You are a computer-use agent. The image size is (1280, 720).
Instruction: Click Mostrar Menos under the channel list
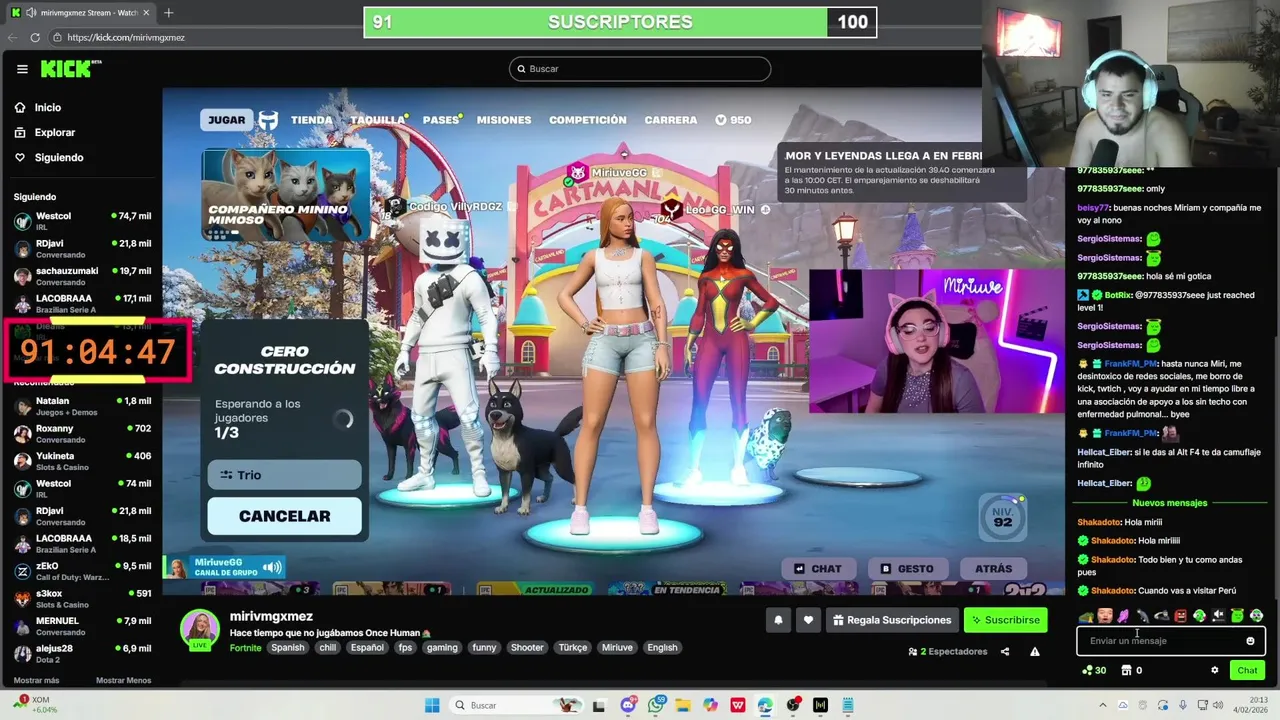(123, 680)
